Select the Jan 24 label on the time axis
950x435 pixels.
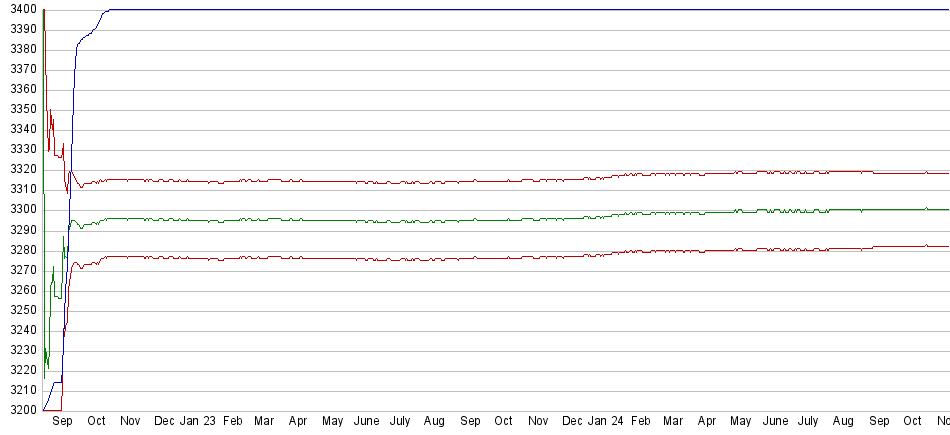pyautogui.click(x=603, y=422)
